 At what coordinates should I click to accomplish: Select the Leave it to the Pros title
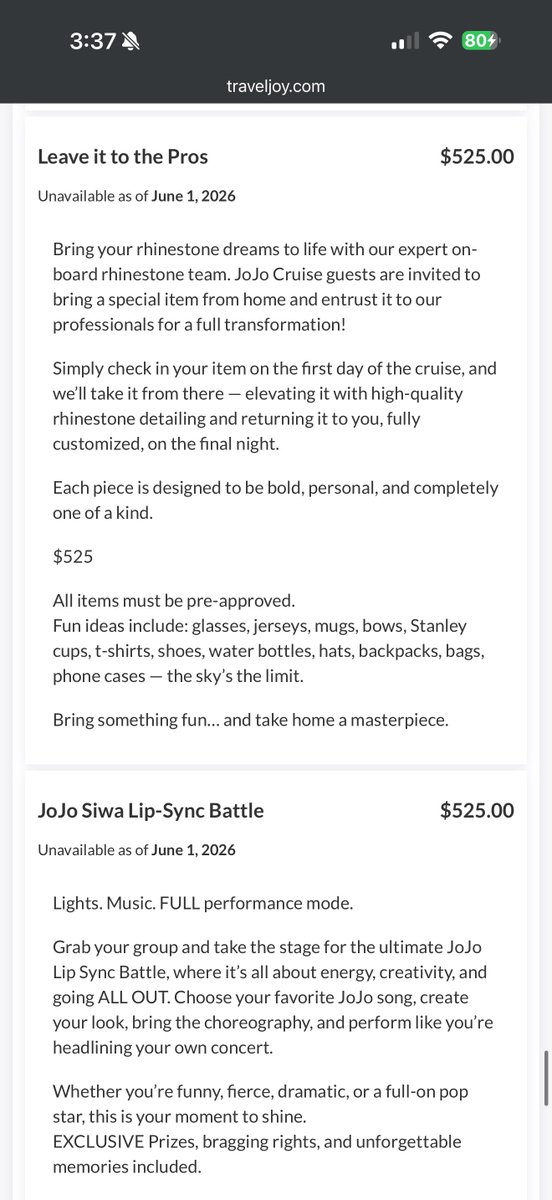coord(123,156)
